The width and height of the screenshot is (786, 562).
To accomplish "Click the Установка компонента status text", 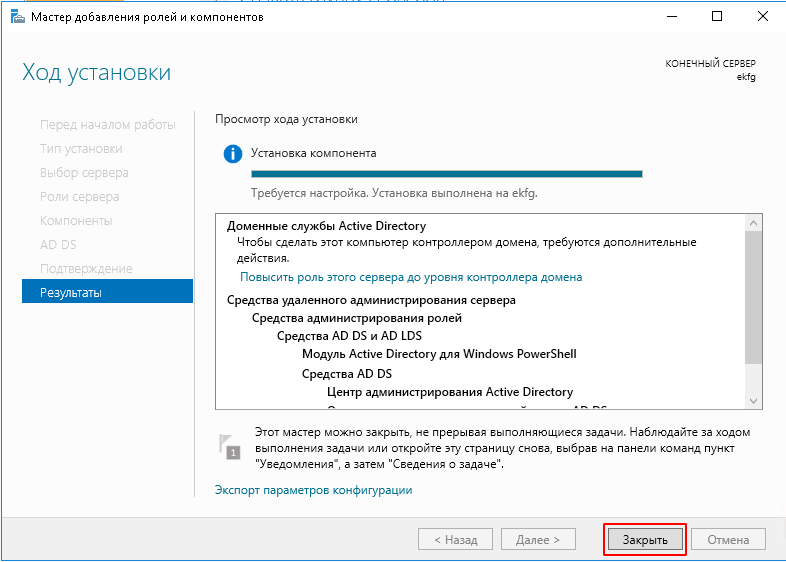I will 314,153.
